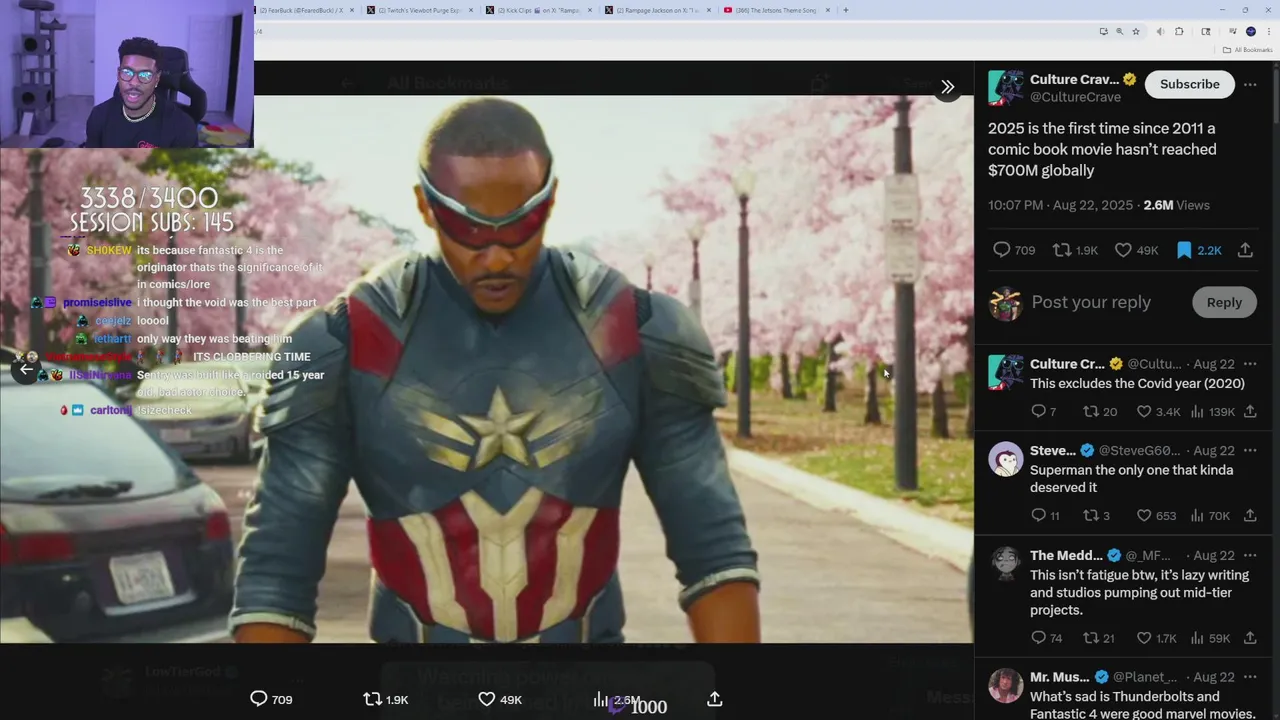The height and width of the screenshot is (720, 1280).
Task: Open more options on Mr. Mus's tweet
Action: pos(1250,677)
